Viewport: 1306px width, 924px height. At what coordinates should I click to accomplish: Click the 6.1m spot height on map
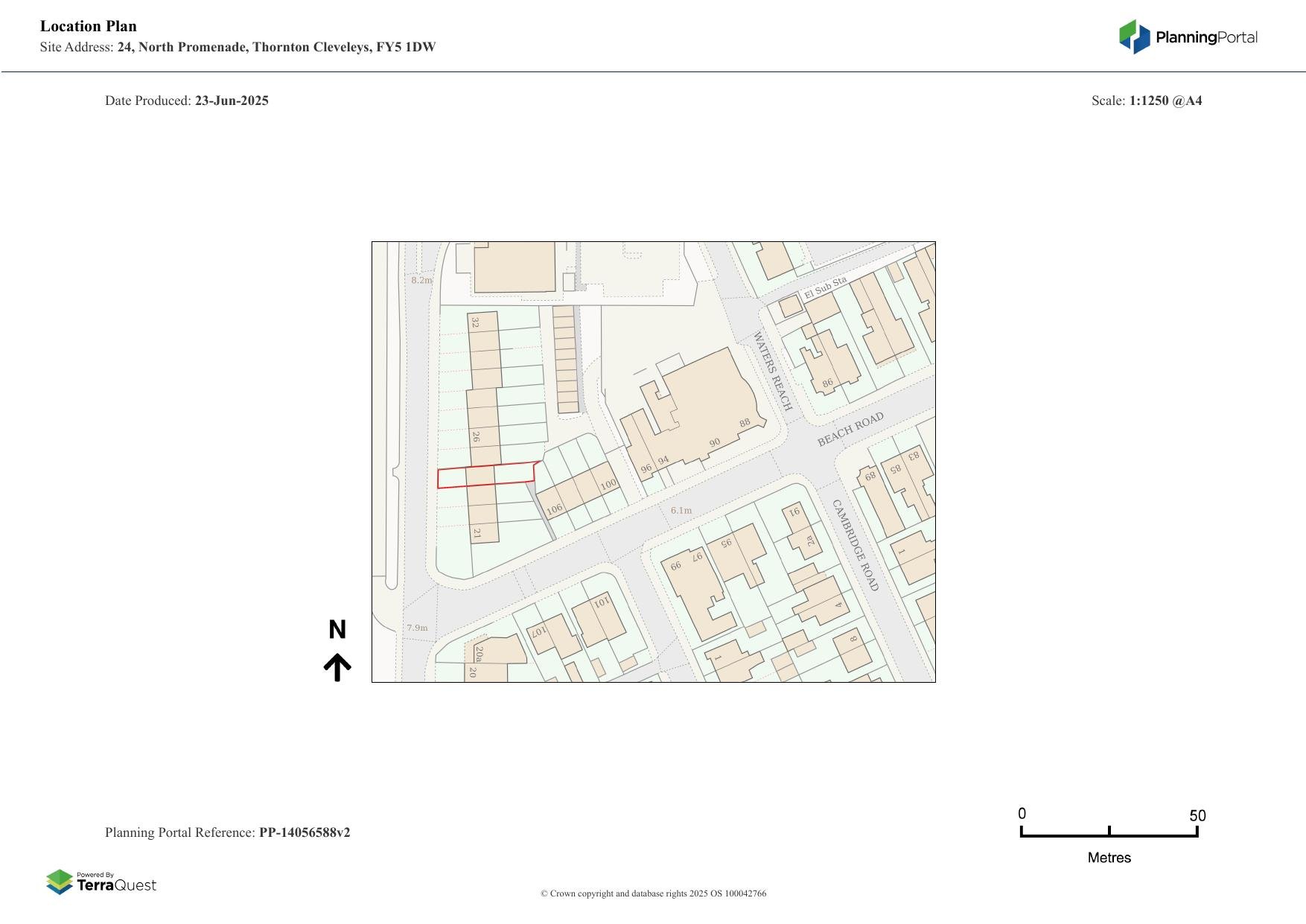pyautogui.click(x=681, y=511)
